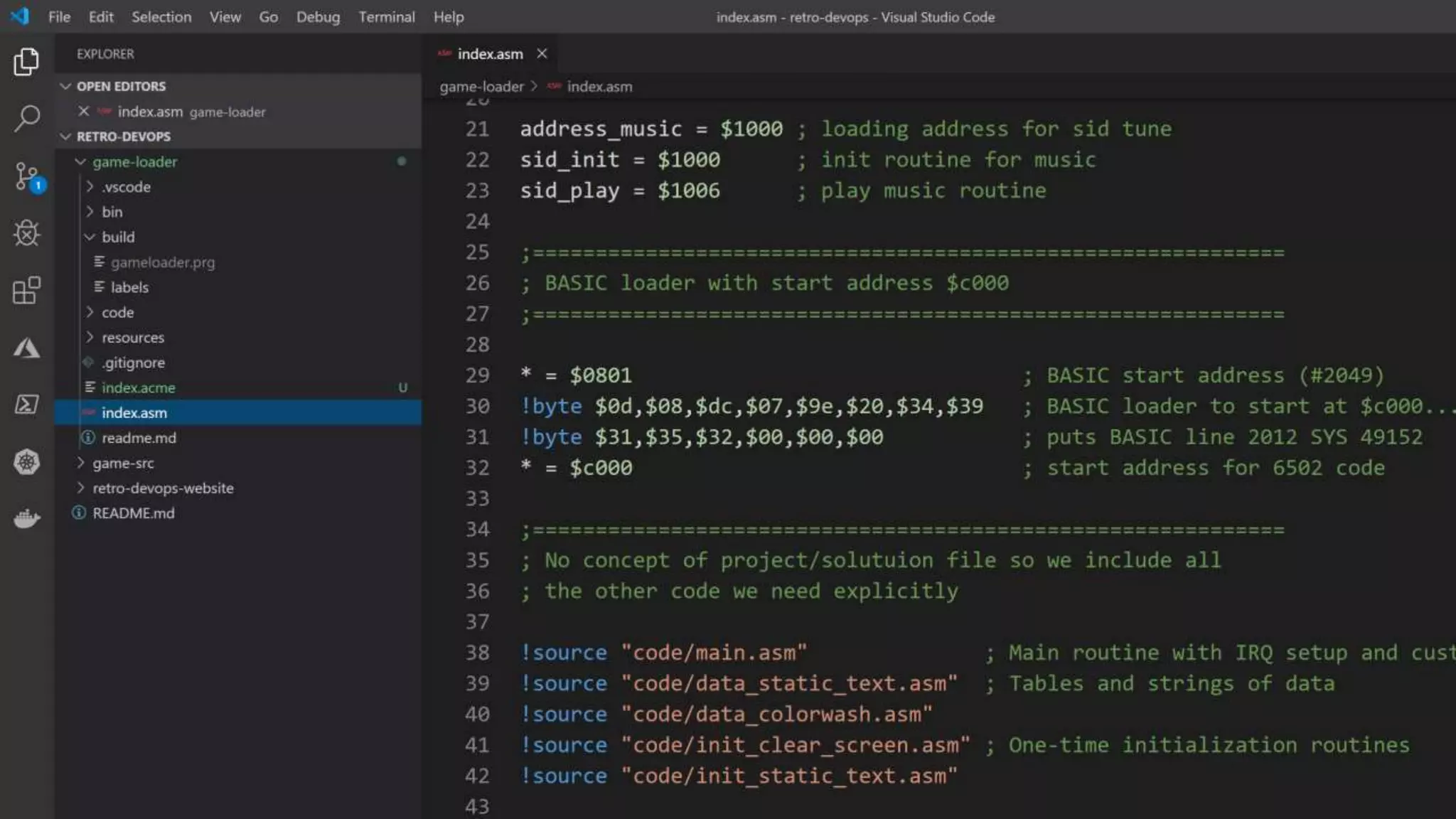This screenshot has height=819, width=1456.
Task: Close index.asm in Open Editors list
Action: [x=84, y=112]
